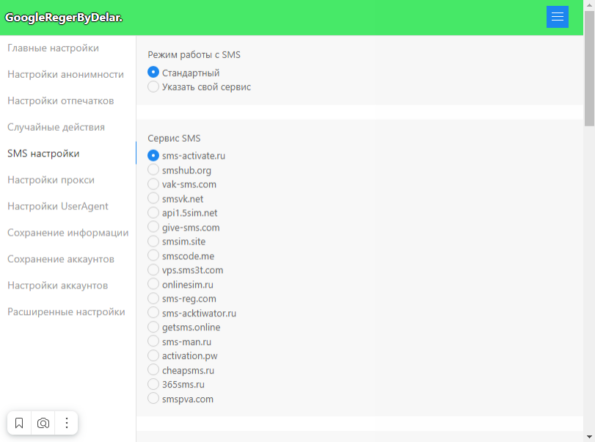Open Настройки анонимности section
595x442 pixels.
click(x=66, y=74)
